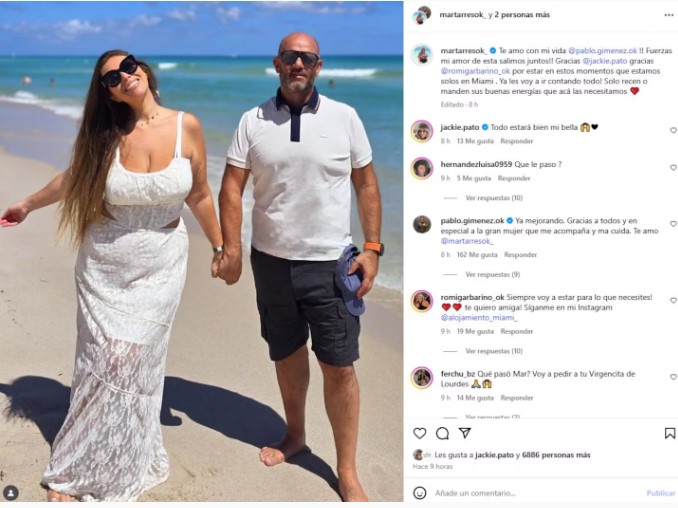Screen dimensions: 678x508
Task: Expand Ver respuestas (10) under romigarbarino_ok
Action: tap(494, 351)
